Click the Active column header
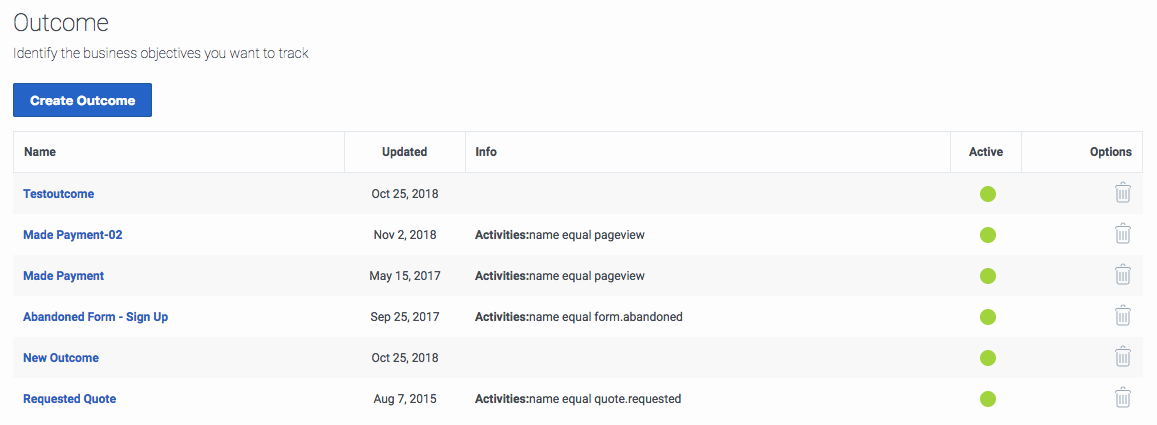The height and width of the screenshot is (425, 1157). [x=986, y=152]
